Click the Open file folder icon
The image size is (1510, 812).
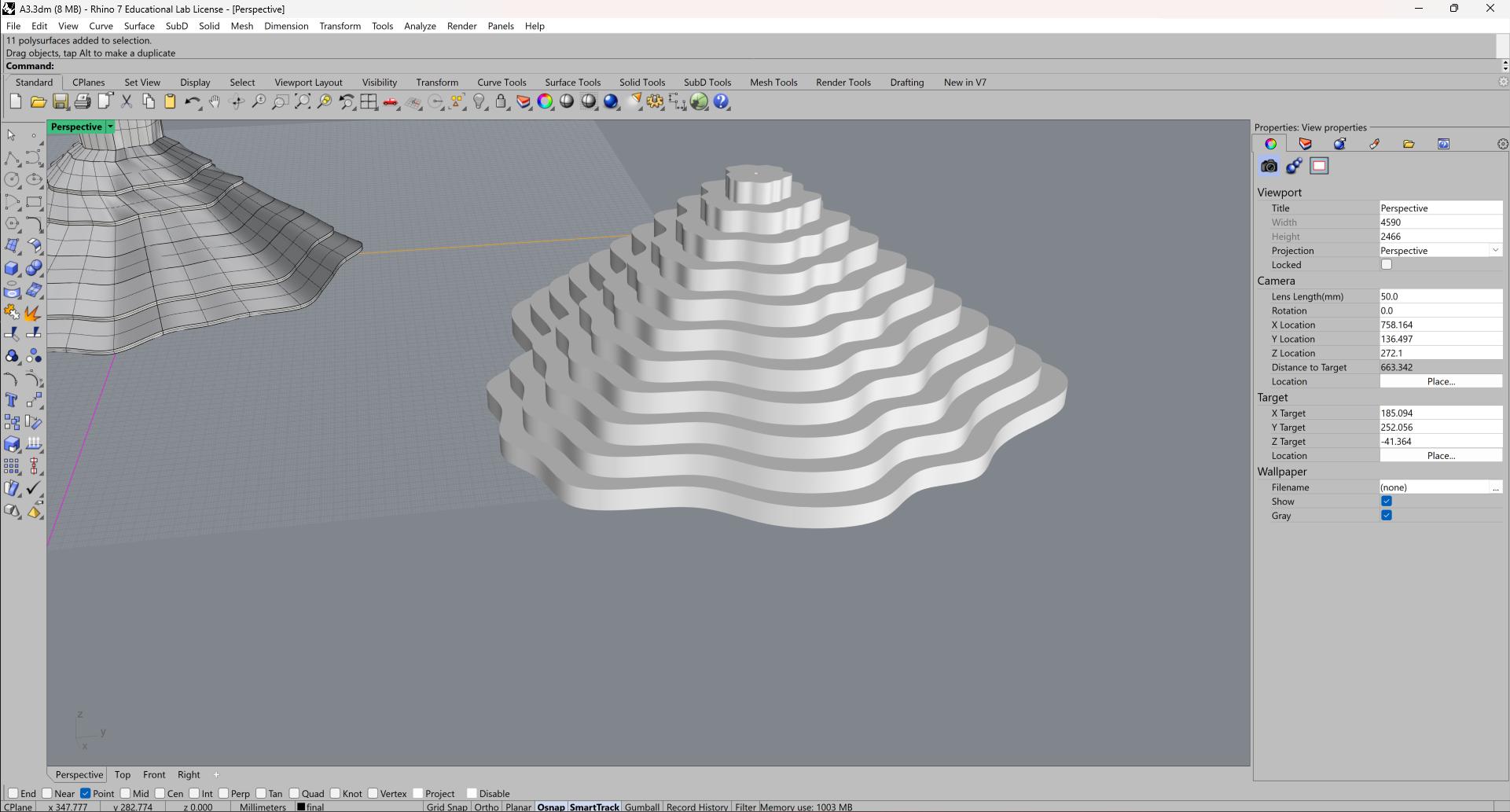38,101
